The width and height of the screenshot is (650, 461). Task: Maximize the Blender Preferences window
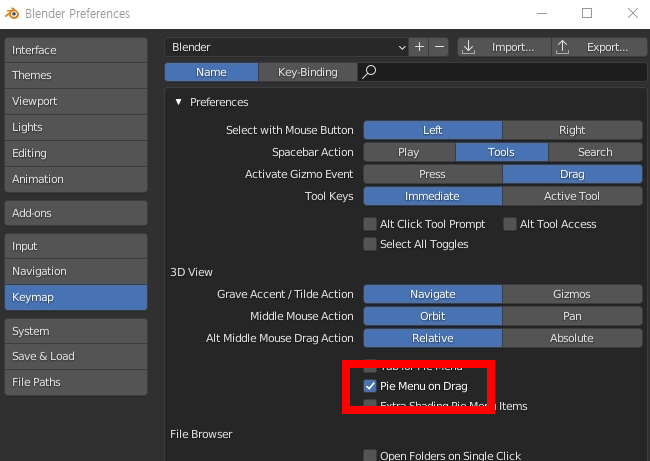point(587,13)
